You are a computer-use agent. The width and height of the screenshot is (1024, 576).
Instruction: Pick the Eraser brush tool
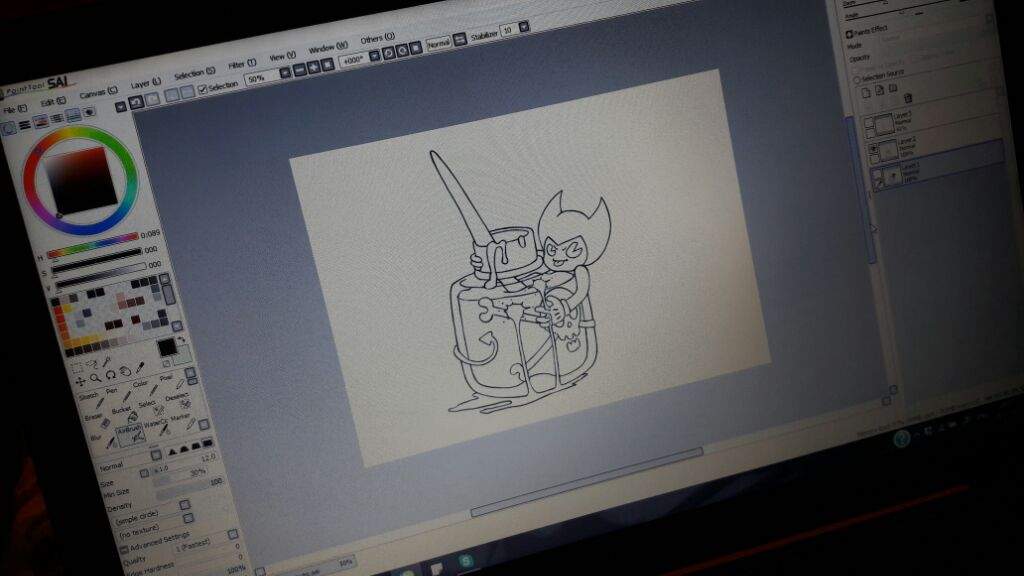point(92,415)
